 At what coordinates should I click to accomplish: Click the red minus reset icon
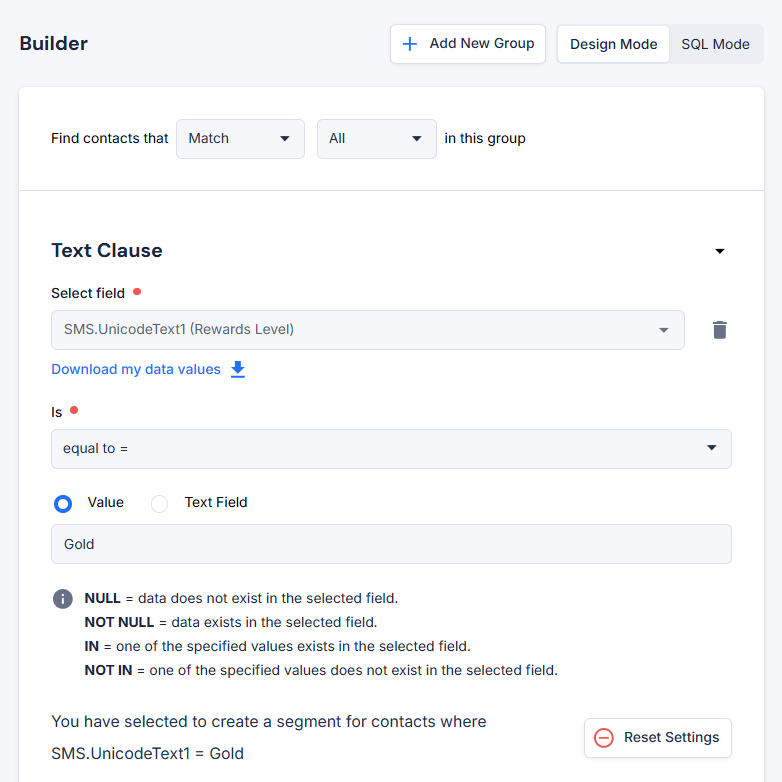(x=603, y=738)
